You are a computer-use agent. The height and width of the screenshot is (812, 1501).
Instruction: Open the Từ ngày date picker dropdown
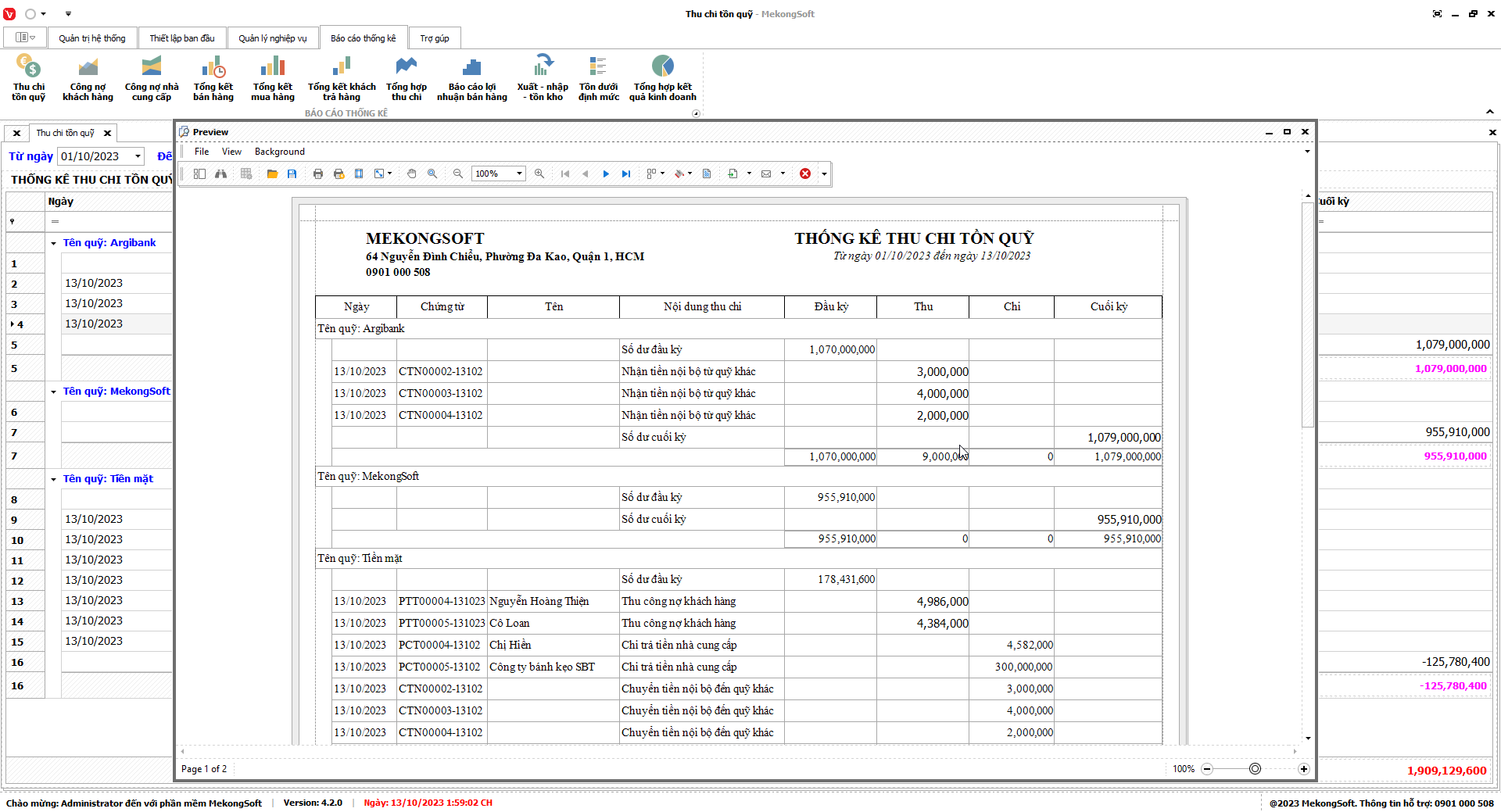pyautogui.click(x=138, y=156)
